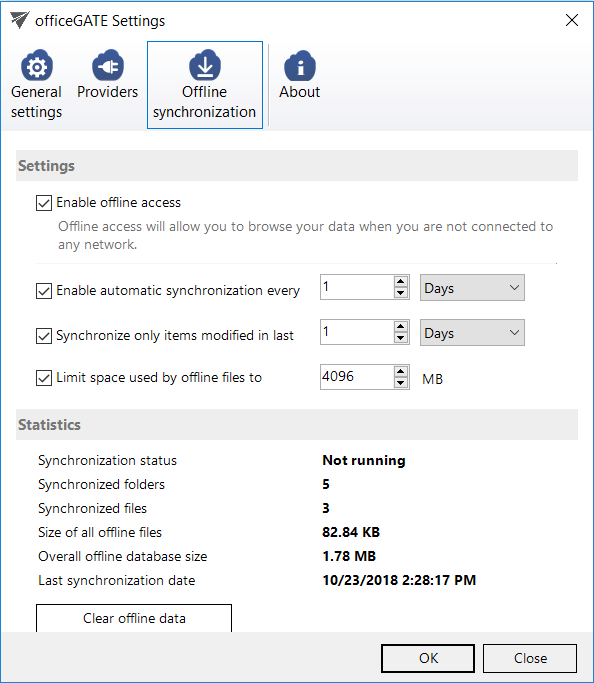Toggle Synchronize only items modified in last
Screen dimensions: 594x683
coord(44,336)
